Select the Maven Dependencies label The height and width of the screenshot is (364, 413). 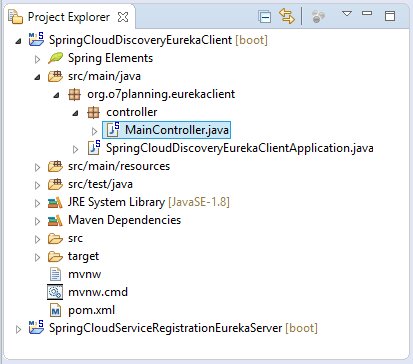point(124,220)
